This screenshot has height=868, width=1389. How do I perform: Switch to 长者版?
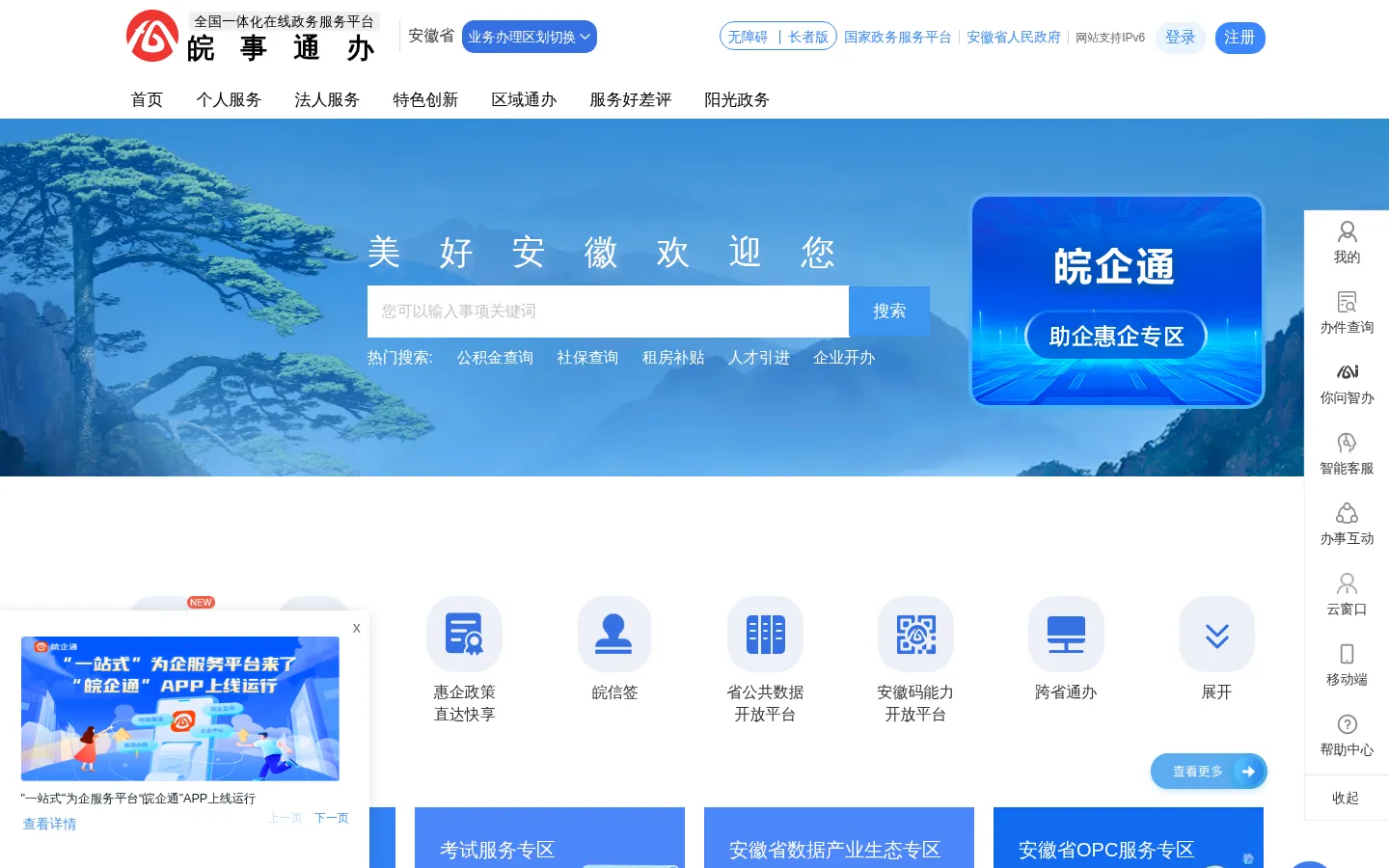point(808,37)
